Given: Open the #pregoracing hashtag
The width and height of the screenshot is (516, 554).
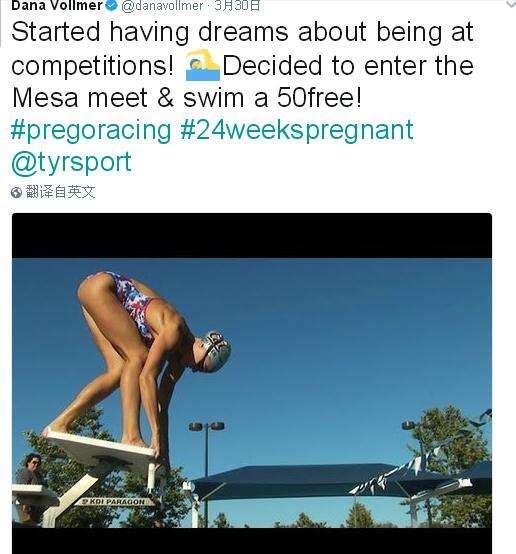Looking at the screenshot, I should tap(91, 130).
